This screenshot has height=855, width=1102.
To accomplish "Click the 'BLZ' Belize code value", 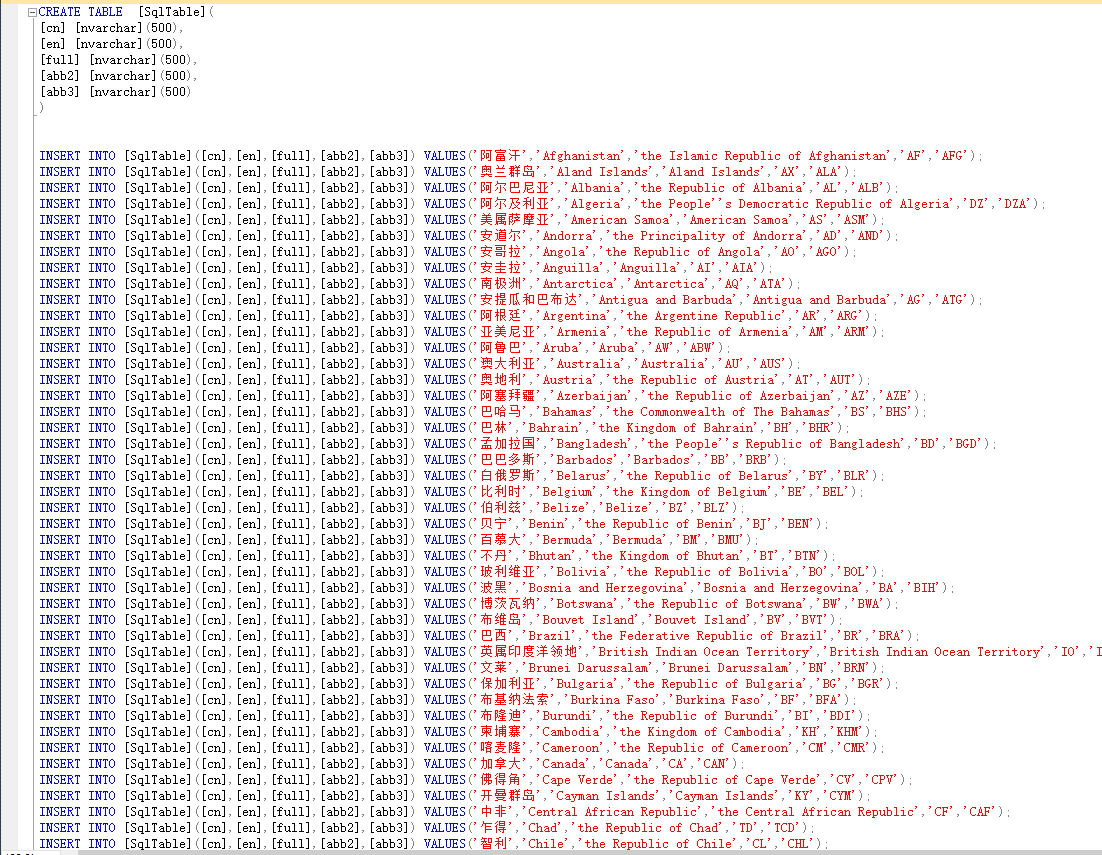I will 714,508.
